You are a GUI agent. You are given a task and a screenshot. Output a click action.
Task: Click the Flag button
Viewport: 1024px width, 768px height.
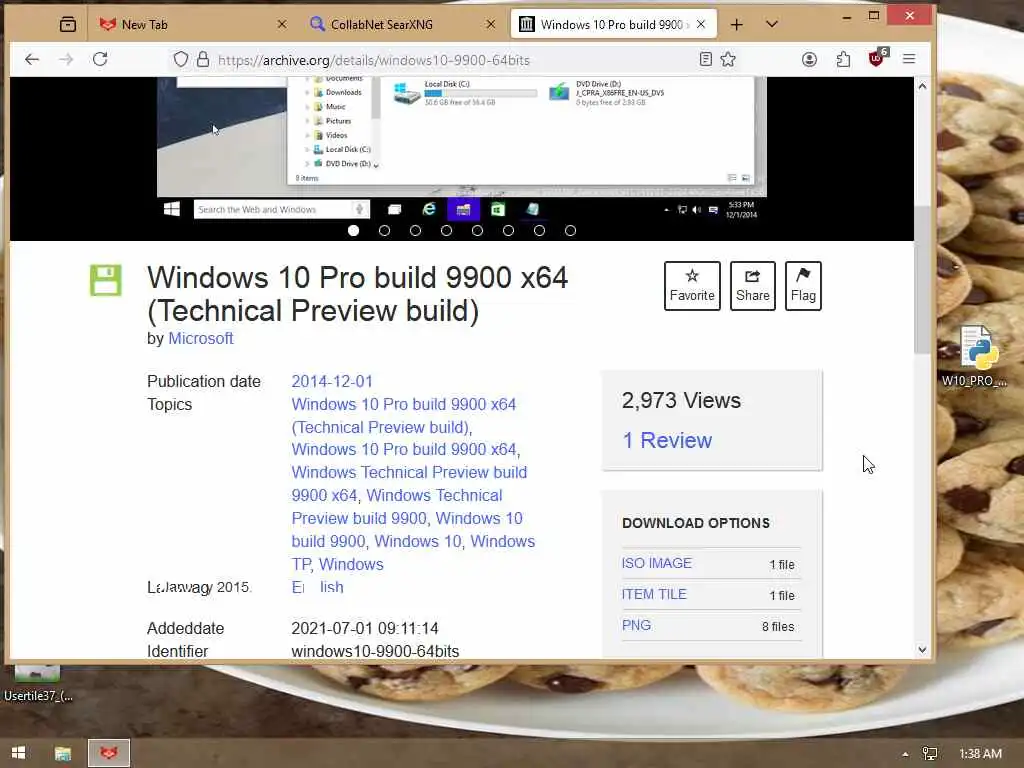[803, 286]
